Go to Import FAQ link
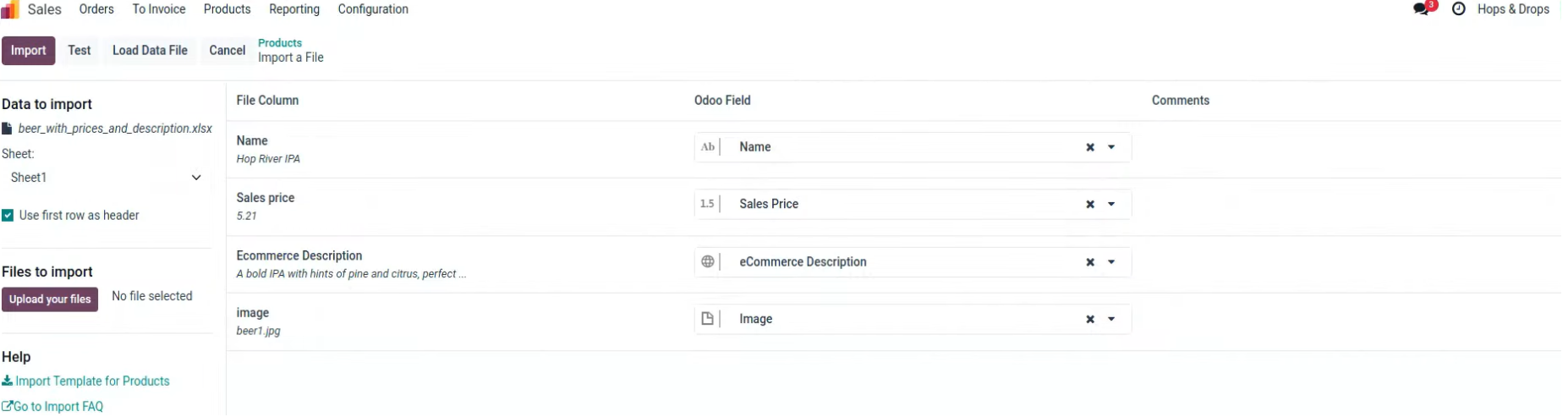The width and height of the screenshot is (1568, 417). point(52,407)
